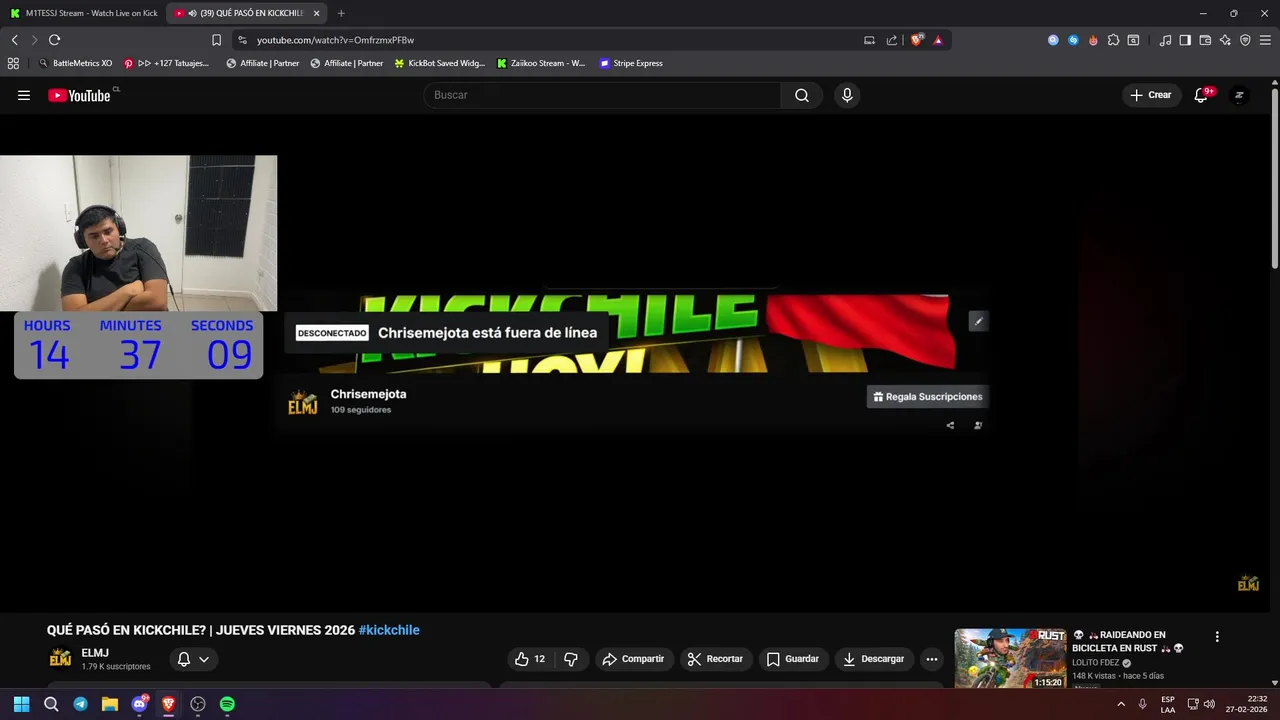Viewport: 1280px width, 720px height.
Task: Open subscription notification bell dropdown
Action: [193, 659]
